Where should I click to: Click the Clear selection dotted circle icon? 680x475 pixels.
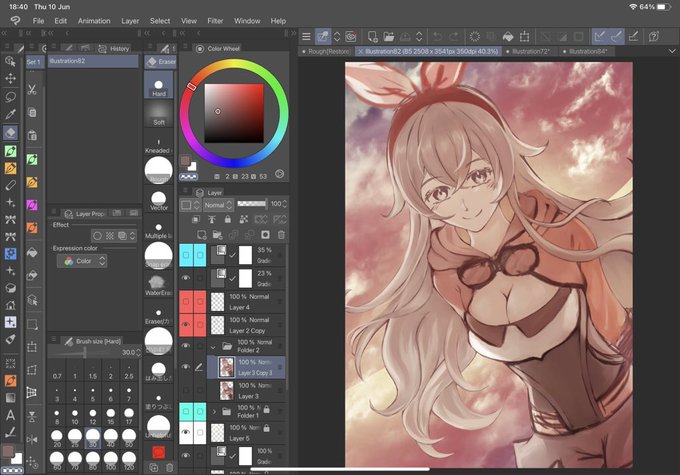(475, 36)
